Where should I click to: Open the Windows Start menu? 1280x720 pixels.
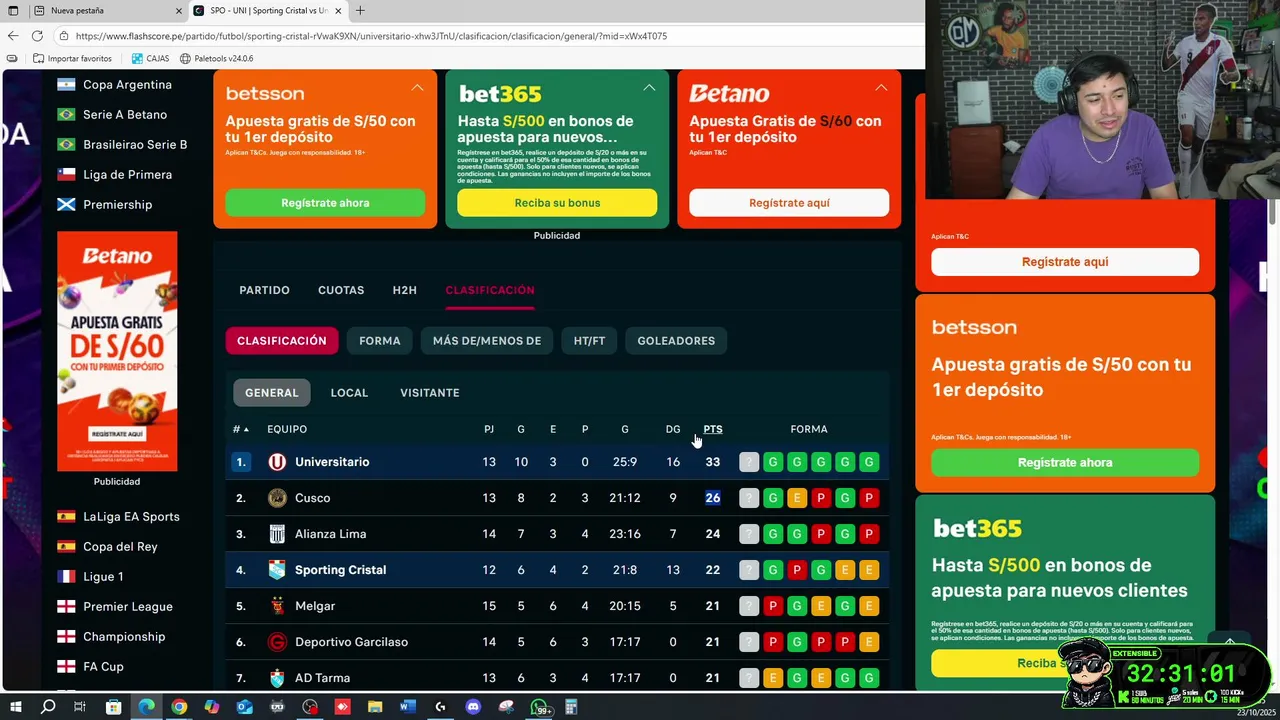coord(14,707)
